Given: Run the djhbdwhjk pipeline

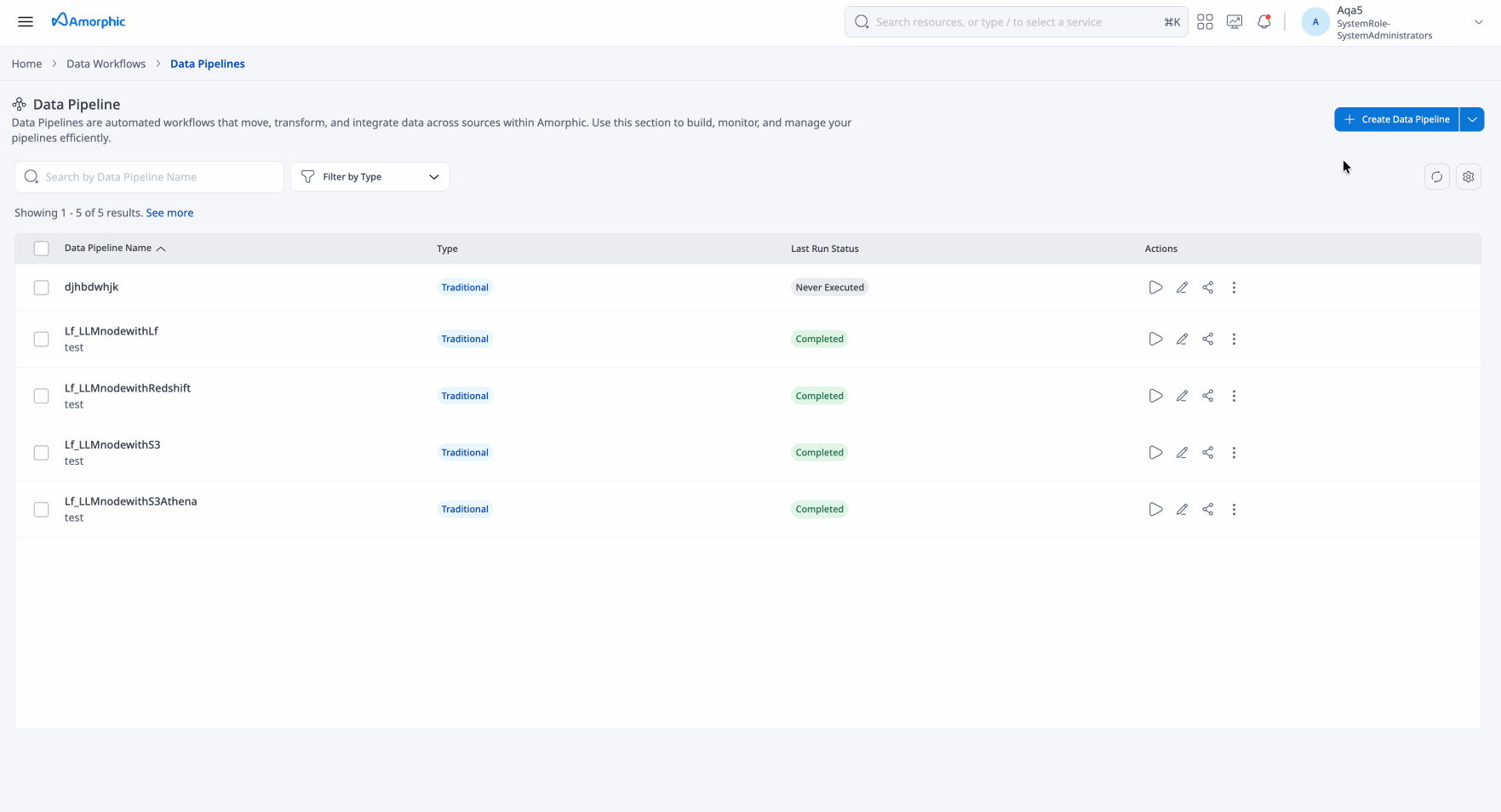Looking at the screenshot, I should pyautogui.click(x=1155, y=288).
